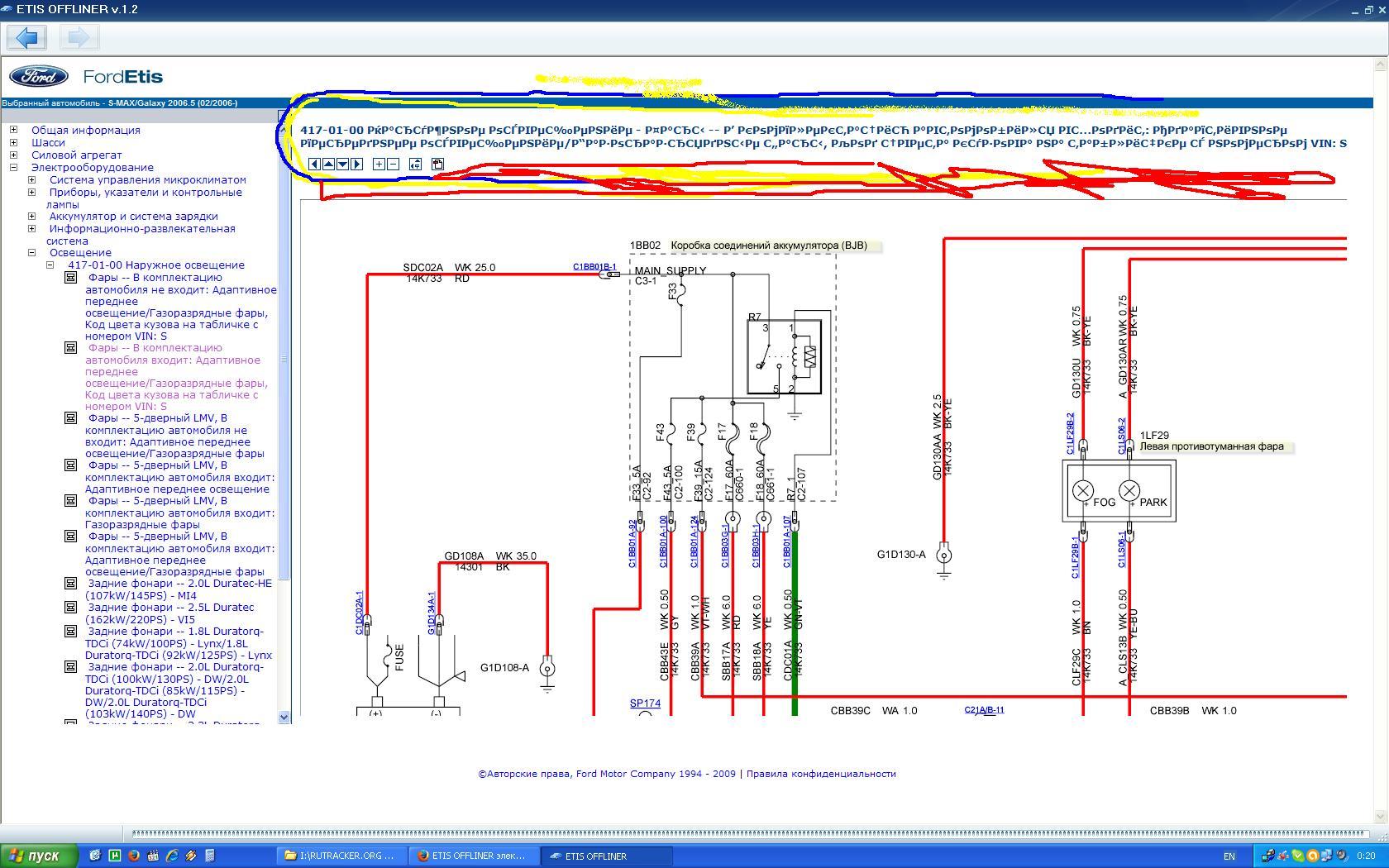Click EN language indicator in taskbar
Image resolution: width=1389 pixels, height=868 pixels.
(1229, 856)
